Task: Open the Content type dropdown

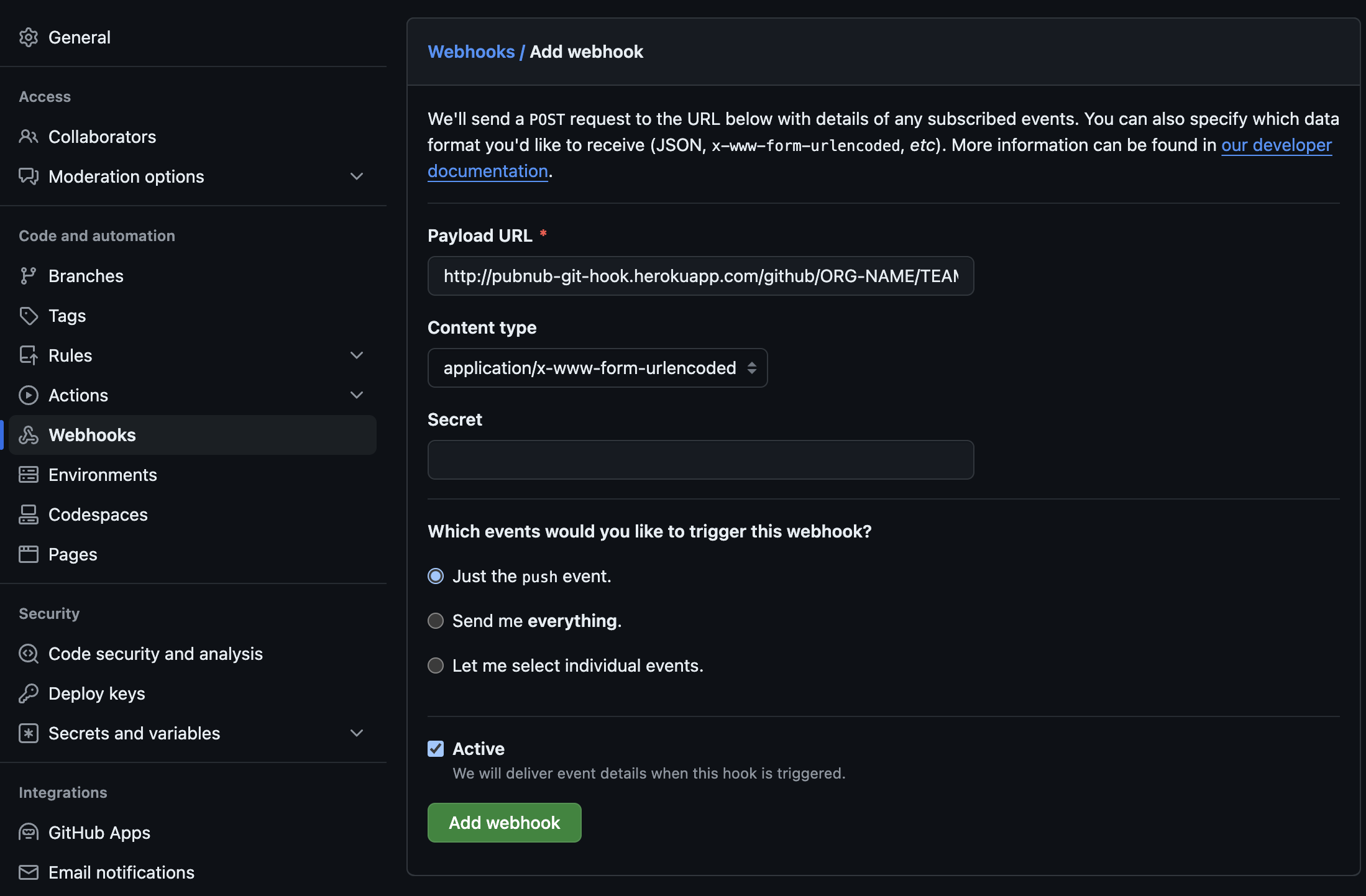Action: coord(598,368)
